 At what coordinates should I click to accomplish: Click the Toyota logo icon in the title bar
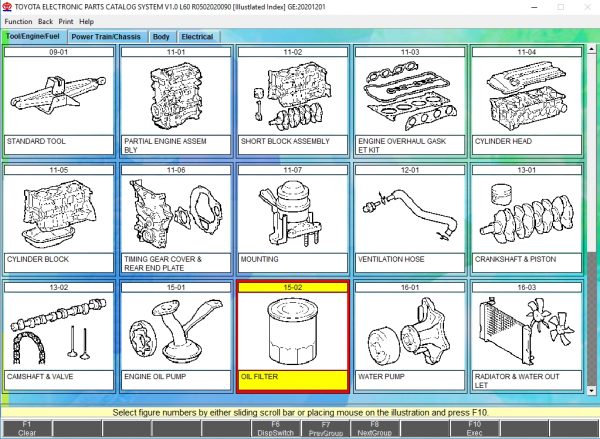pos(7,7)
